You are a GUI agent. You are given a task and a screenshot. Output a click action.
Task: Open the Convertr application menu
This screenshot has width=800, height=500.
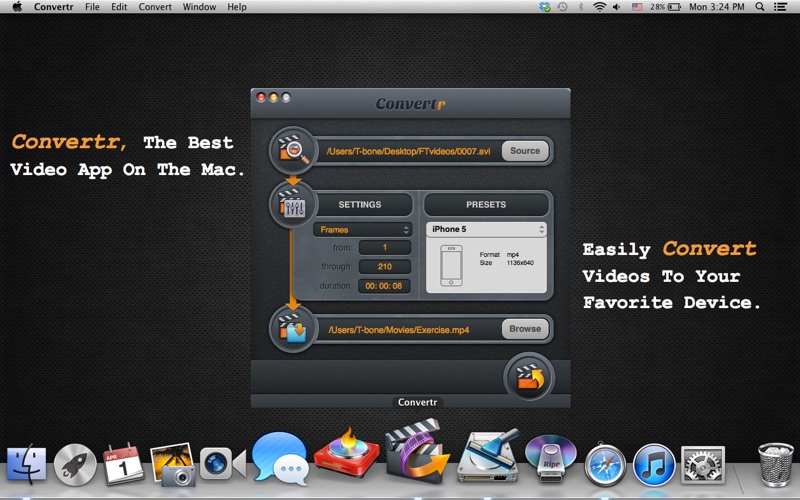tap(54, 7)
